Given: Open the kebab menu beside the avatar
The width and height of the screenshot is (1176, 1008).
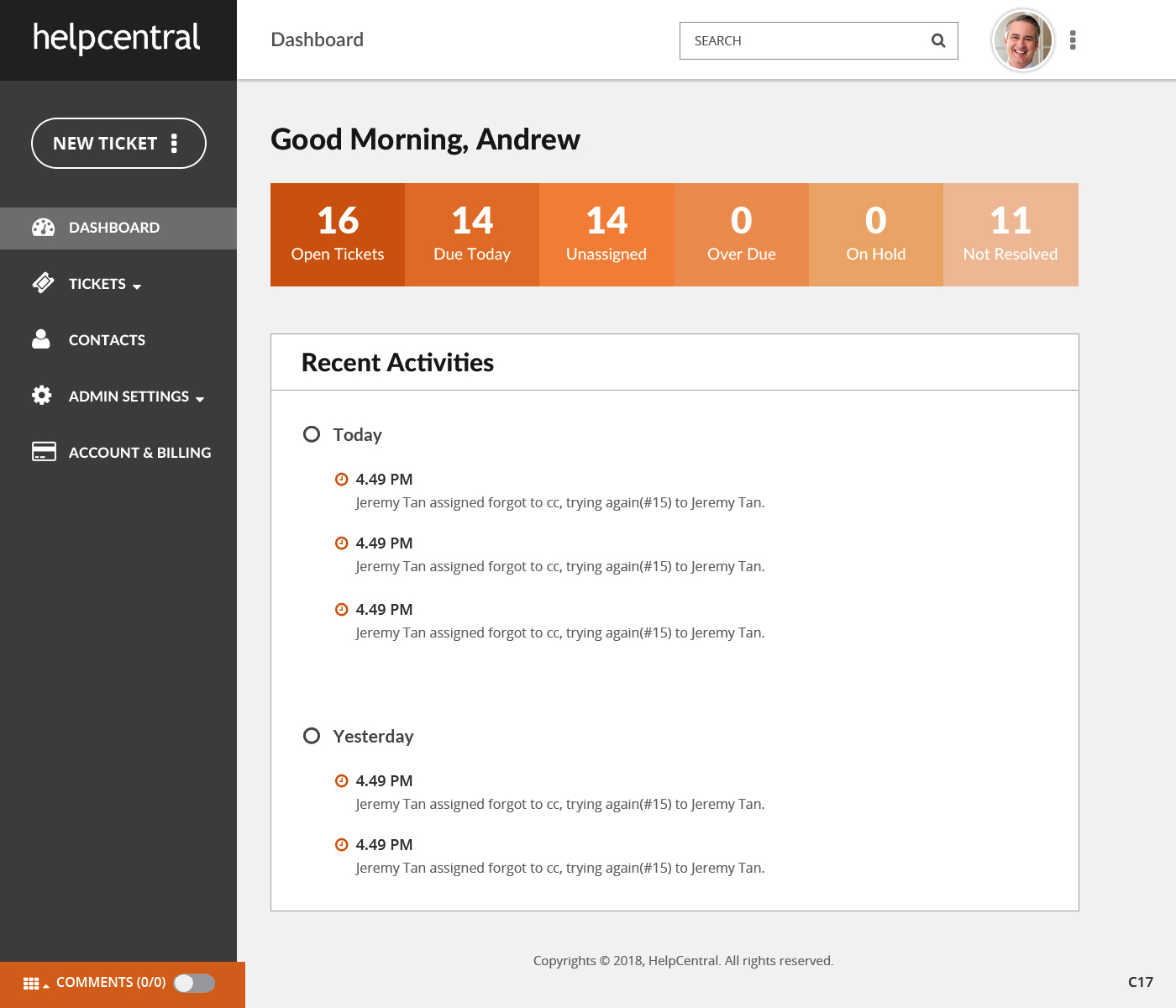Looking at the screenshot, I should [1073, 40].
